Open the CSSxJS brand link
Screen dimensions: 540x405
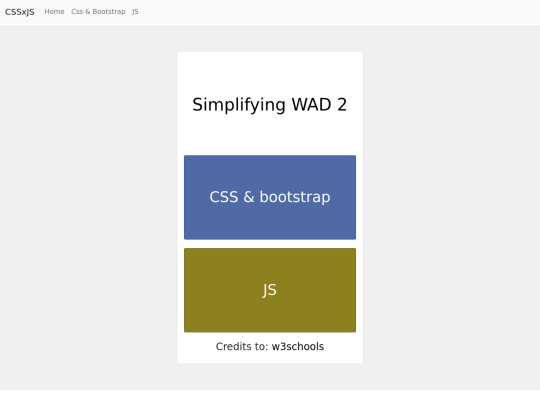(x=20, y=12)
